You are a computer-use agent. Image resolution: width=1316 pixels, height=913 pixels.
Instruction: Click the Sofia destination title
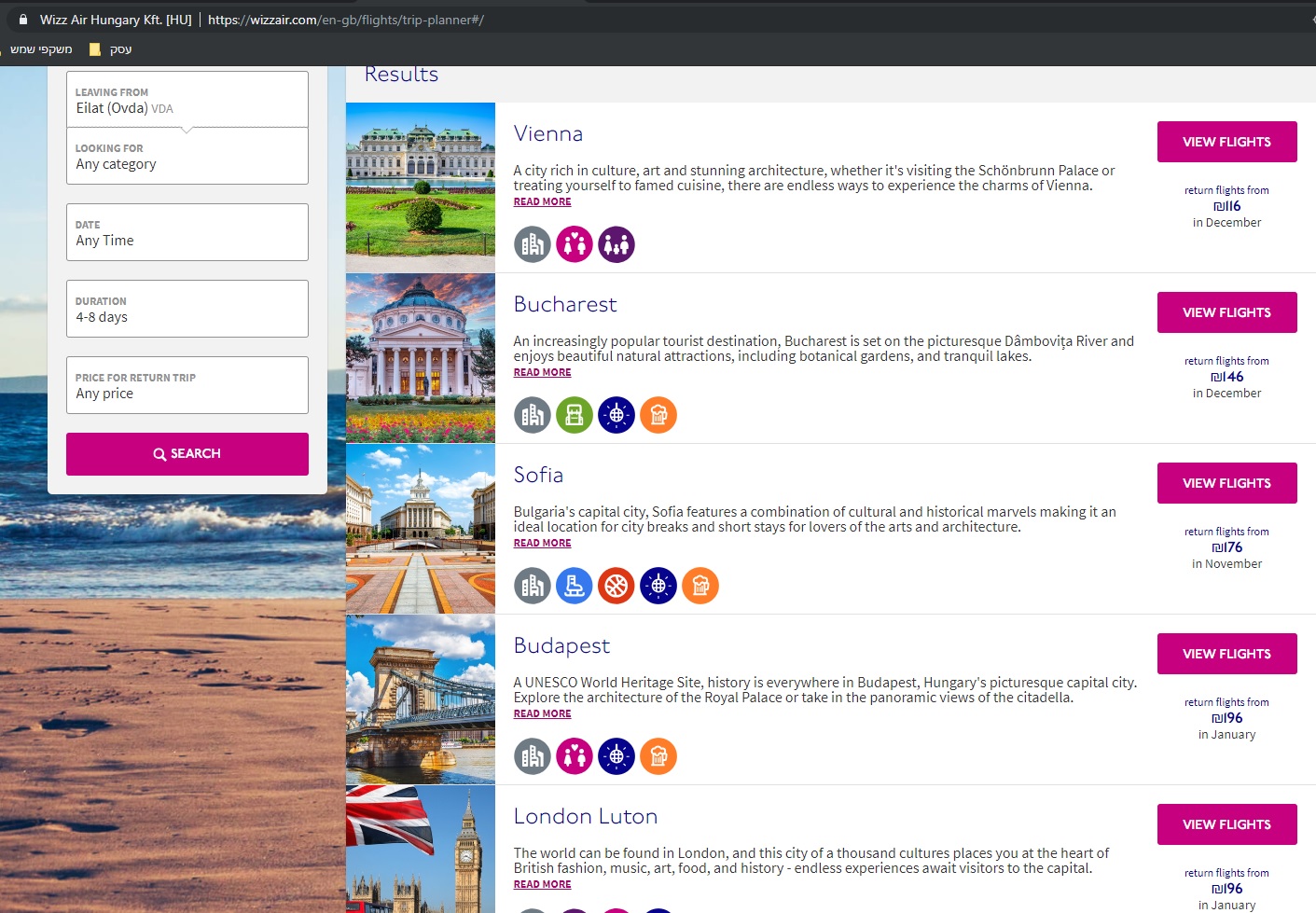(538, 475)
